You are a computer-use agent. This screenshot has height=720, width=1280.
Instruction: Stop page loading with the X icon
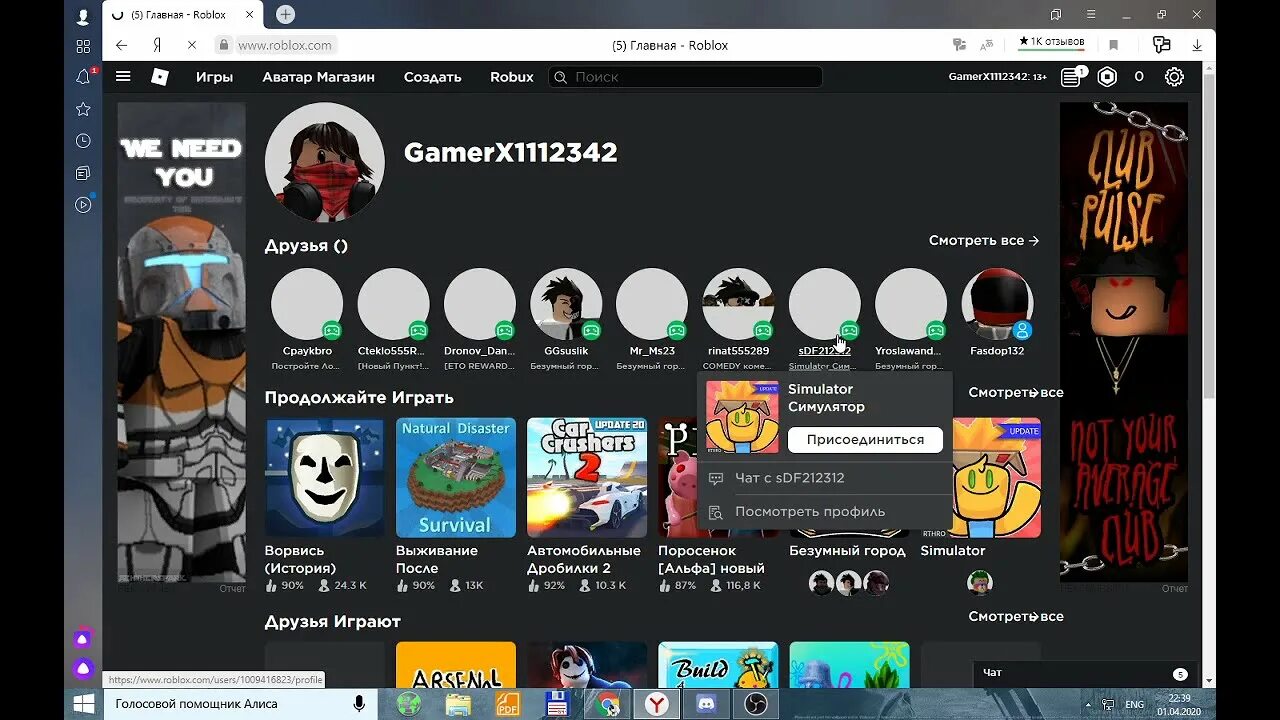point(191,45)
